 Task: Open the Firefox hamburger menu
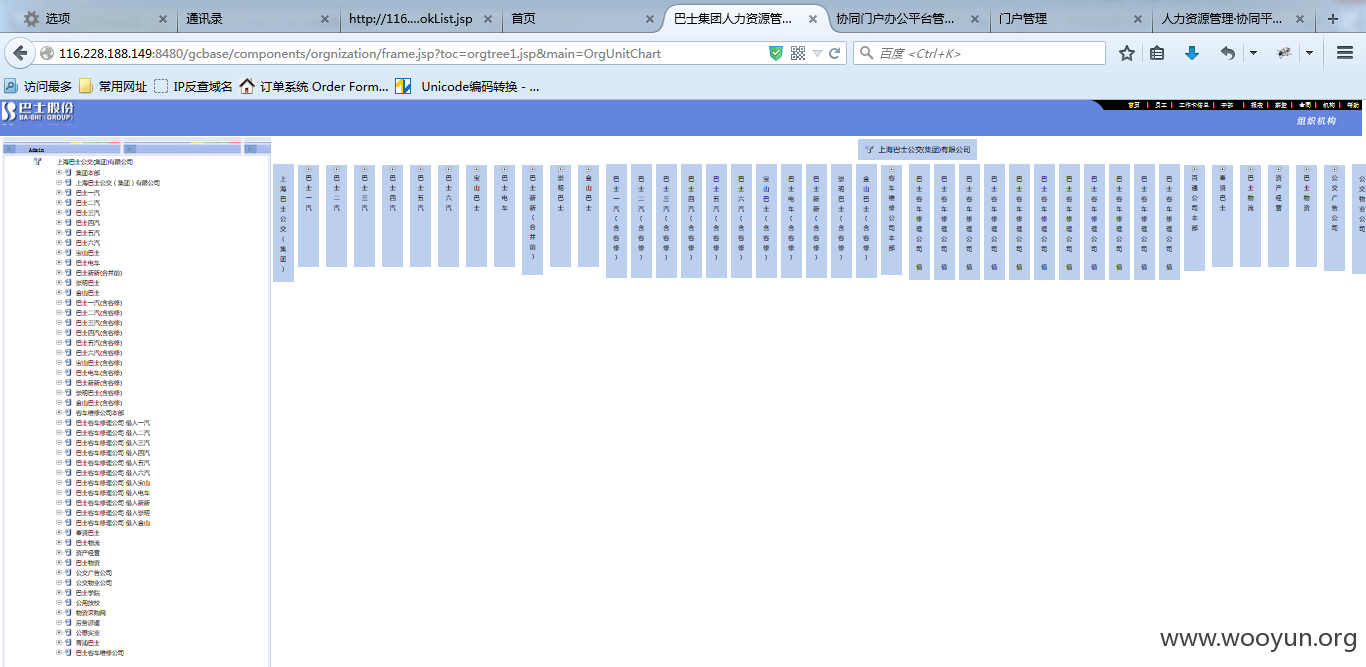[1345, 53]
